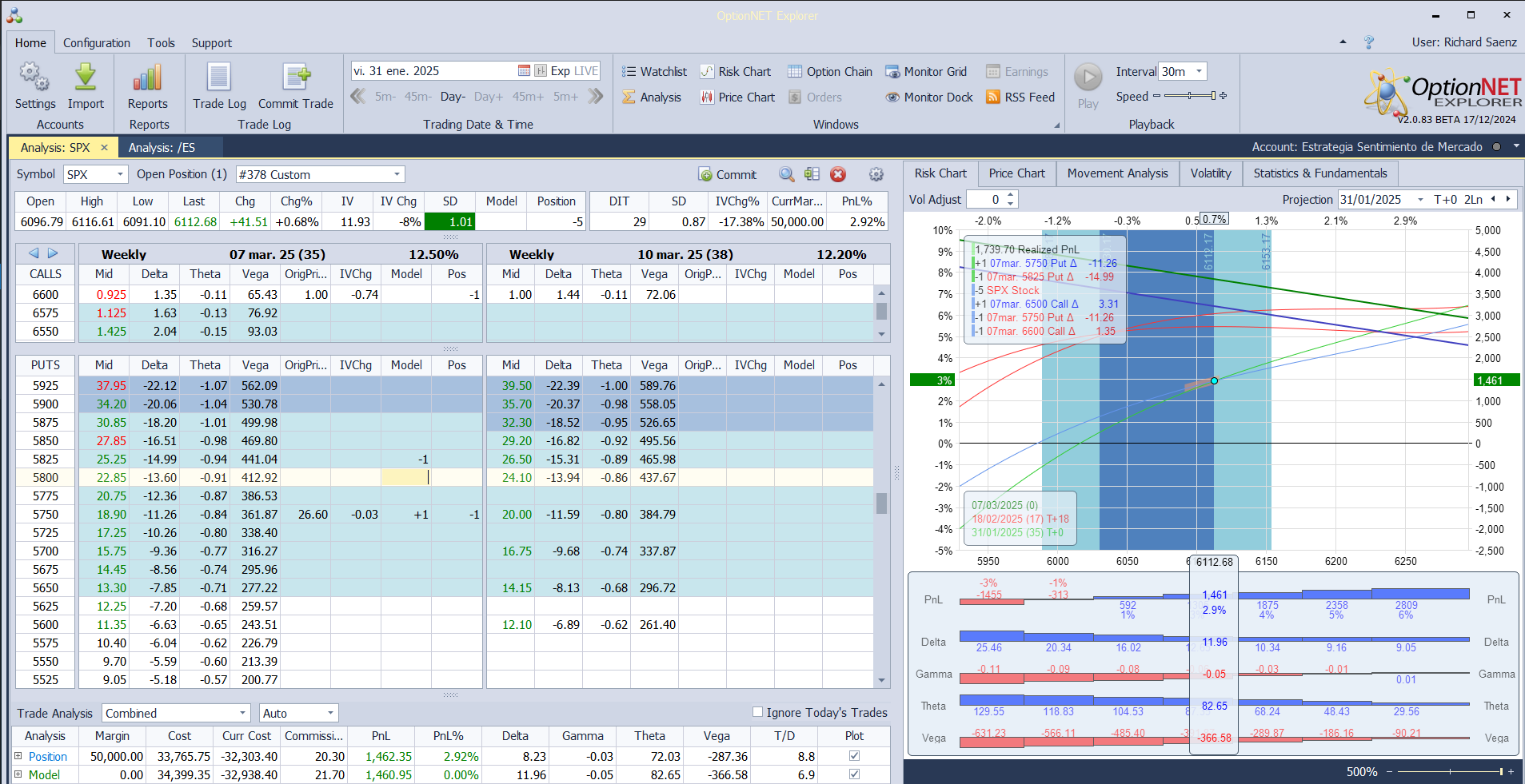Open the Monitor Grid window
Viewport: 1525px width, 784px height.
pos(926,72)
